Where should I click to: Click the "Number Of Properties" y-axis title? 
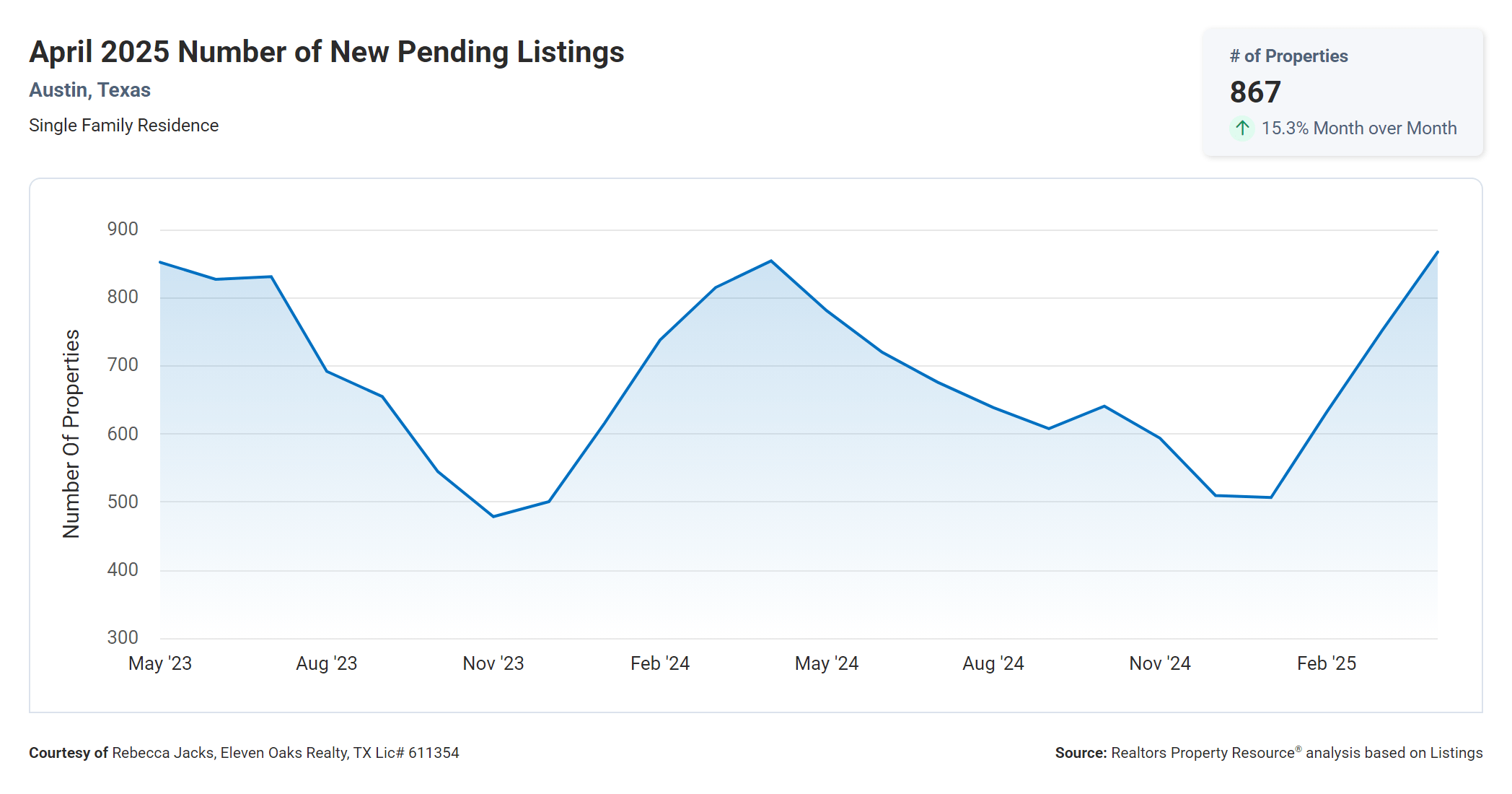tap(71, 434)
